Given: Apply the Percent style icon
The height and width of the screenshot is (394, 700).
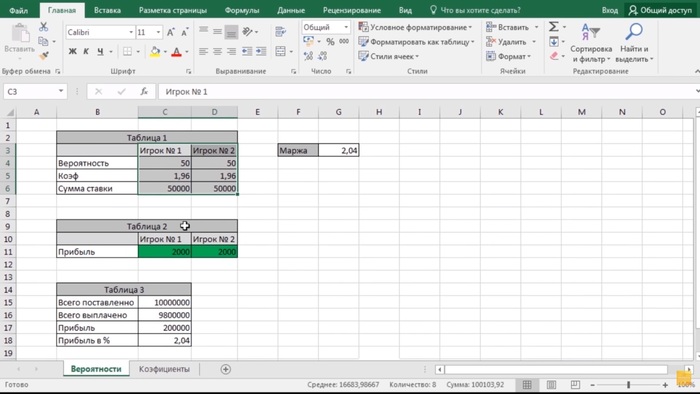Looking at the screenshot, I should 330,41.
